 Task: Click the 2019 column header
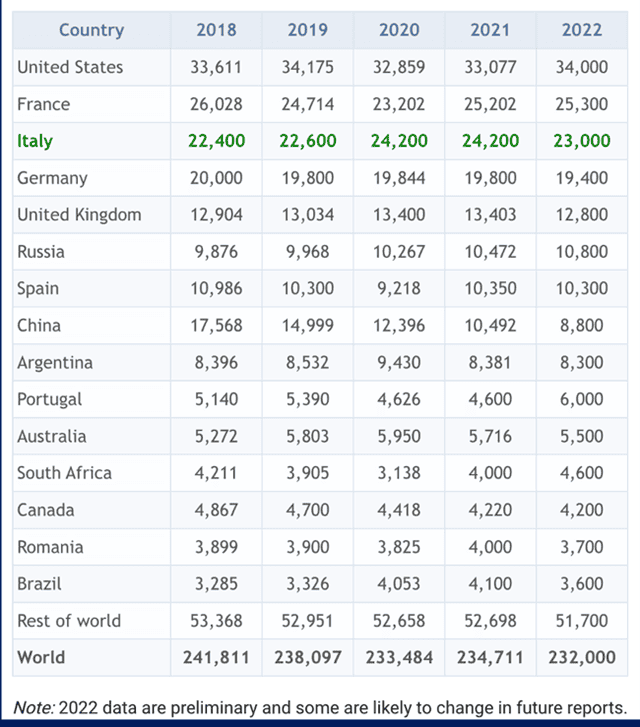pyautogui.click(x=307, y=29)
